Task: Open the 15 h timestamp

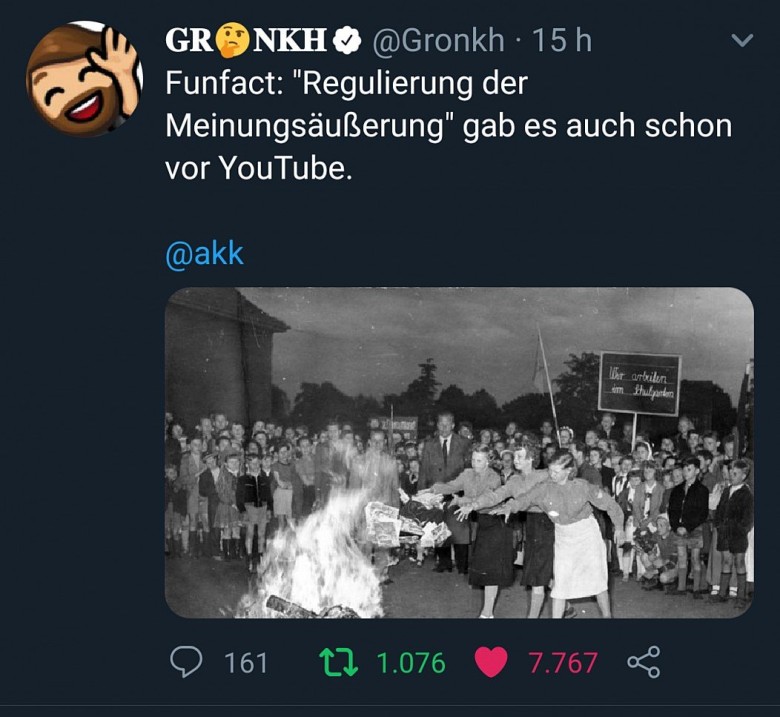Action: [562, 40]
